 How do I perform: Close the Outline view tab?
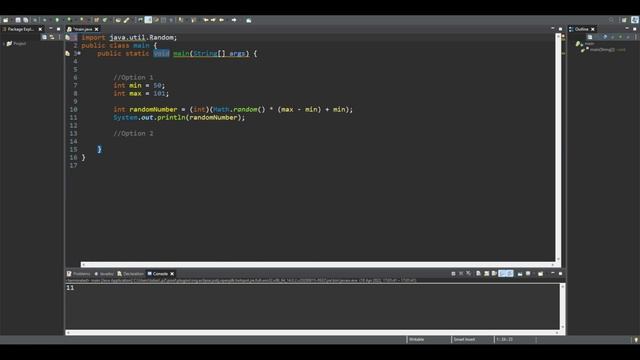(593, 29)
